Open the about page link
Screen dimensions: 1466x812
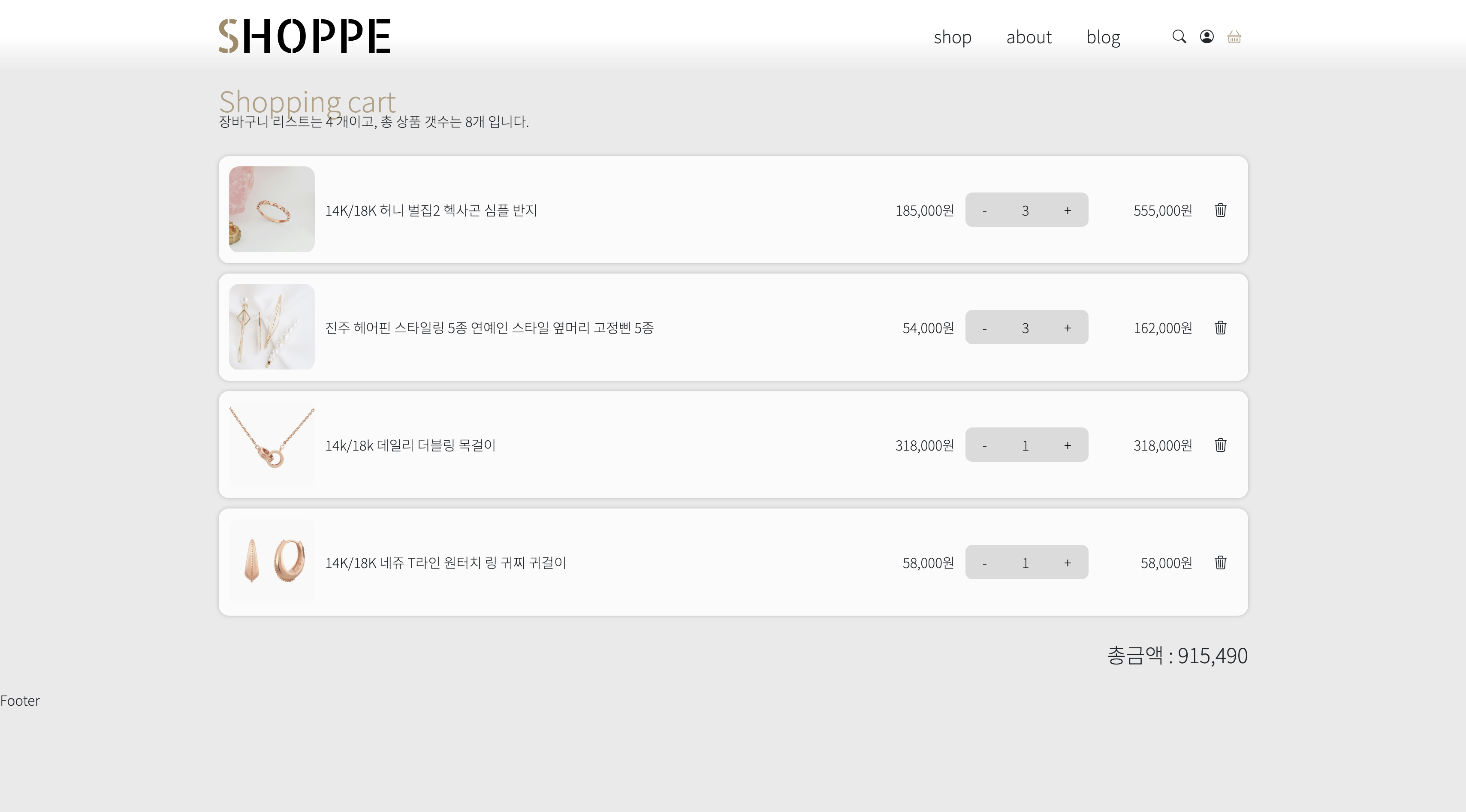pyautogui.click(x=1029, y=37)
